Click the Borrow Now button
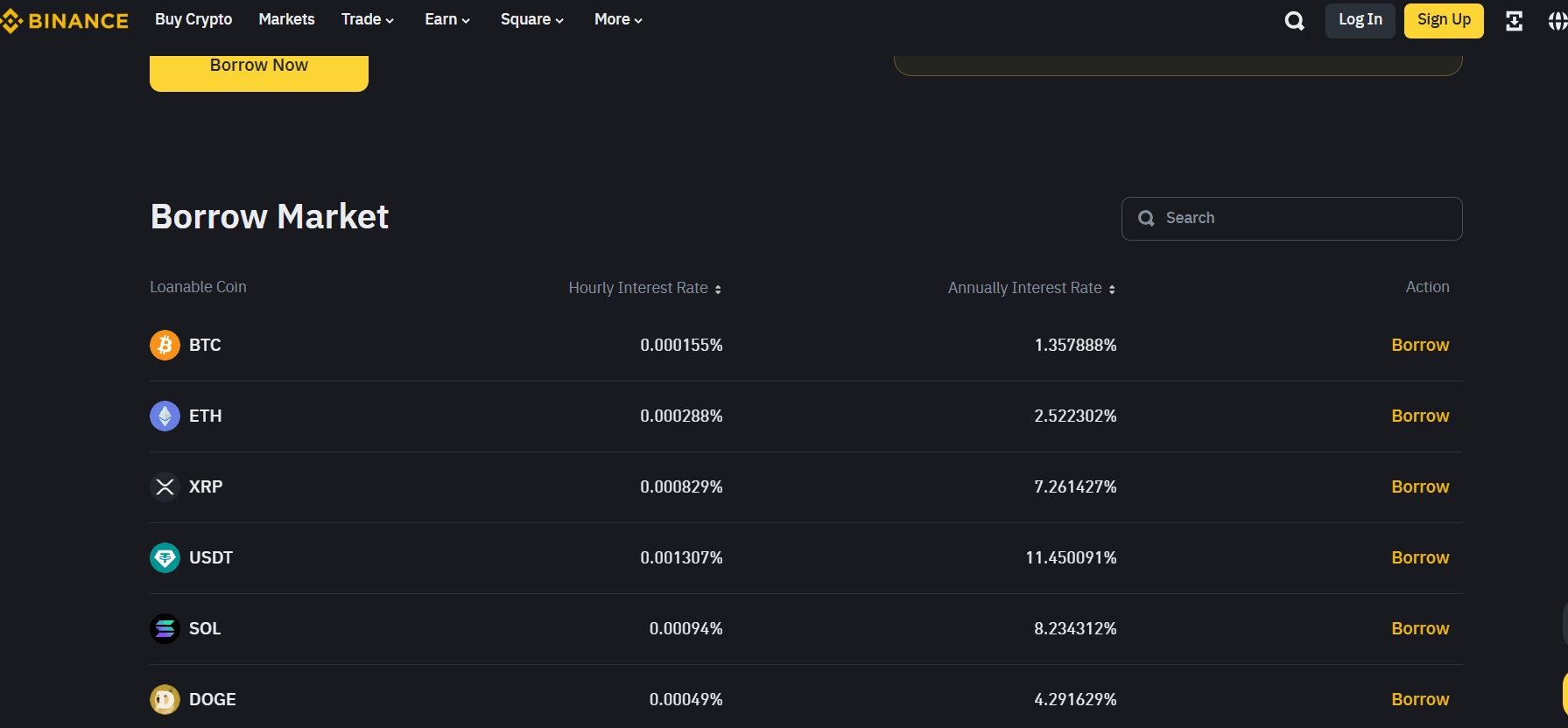Viewport: 1568px width, 728px height. (259, 72)
